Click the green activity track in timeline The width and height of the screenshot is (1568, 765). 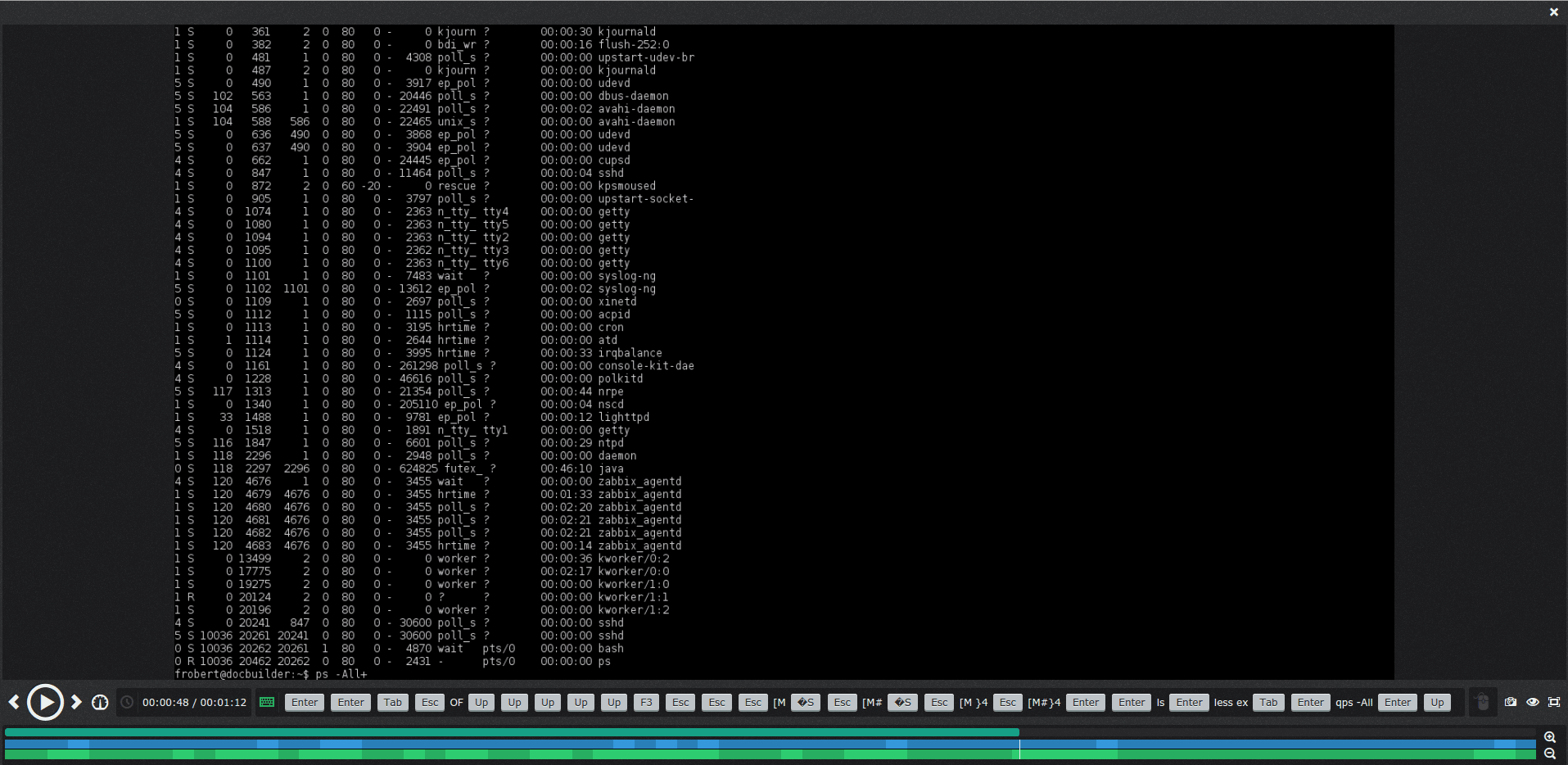770,754
